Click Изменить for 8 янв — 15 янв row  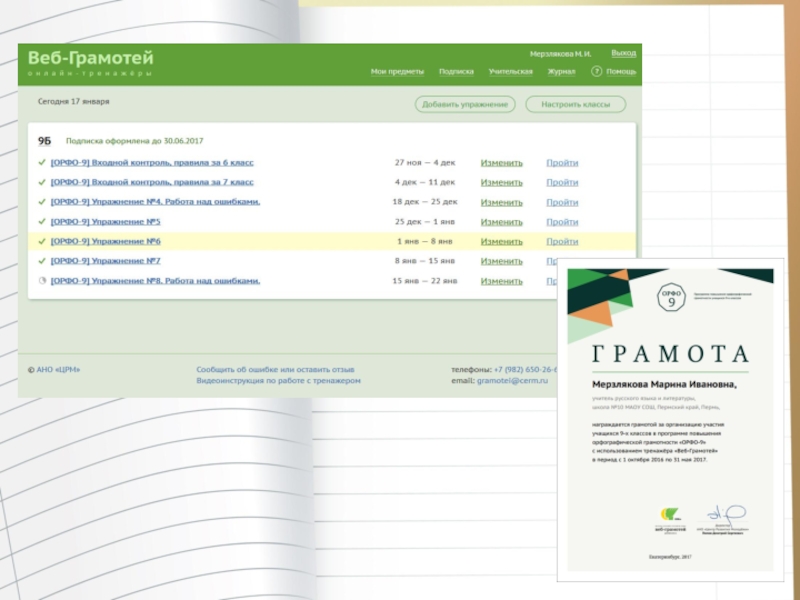point(502,261)
